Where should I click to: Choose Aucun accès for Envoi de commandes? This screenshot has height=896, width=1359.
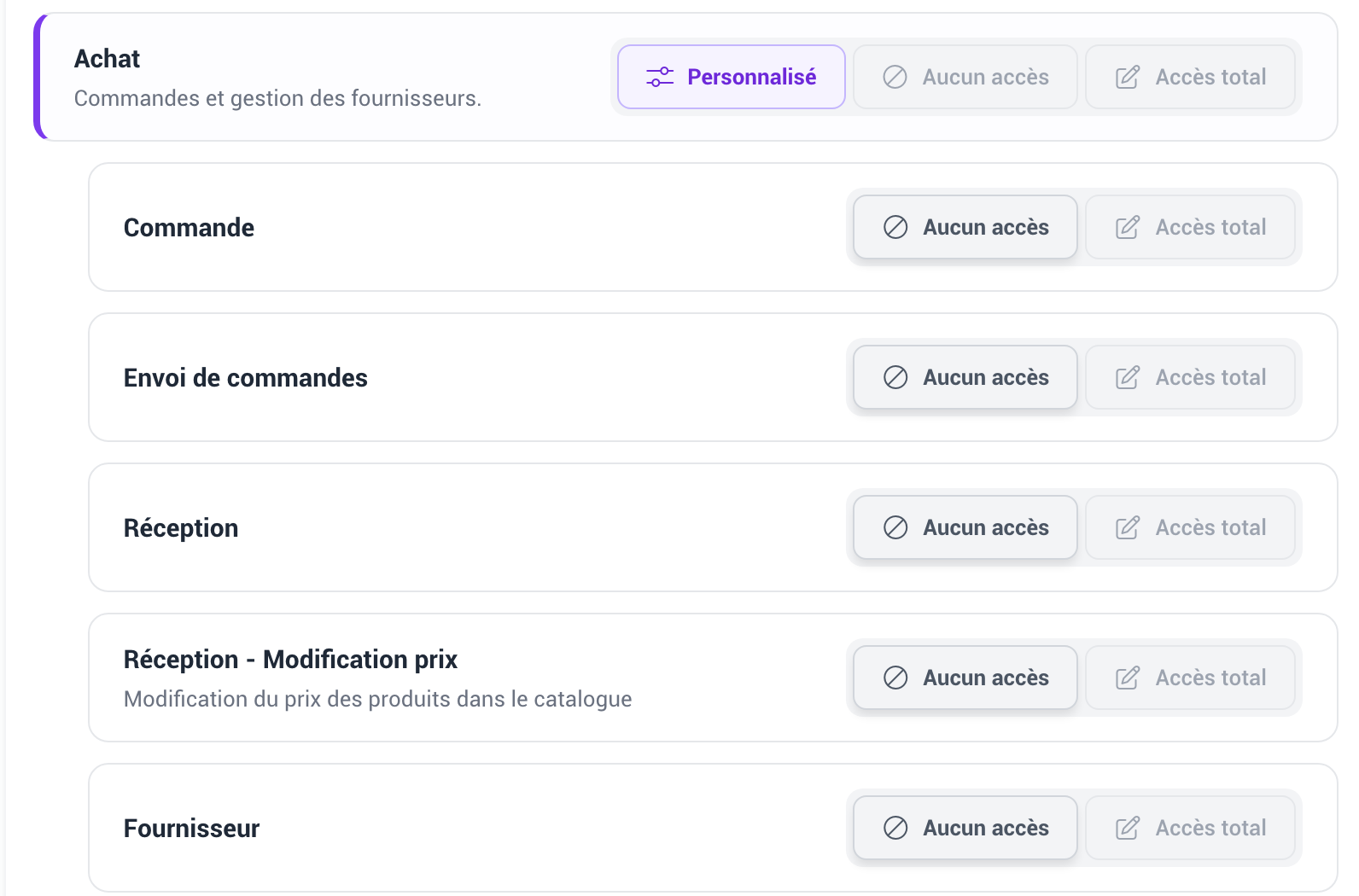click(965, 377)
